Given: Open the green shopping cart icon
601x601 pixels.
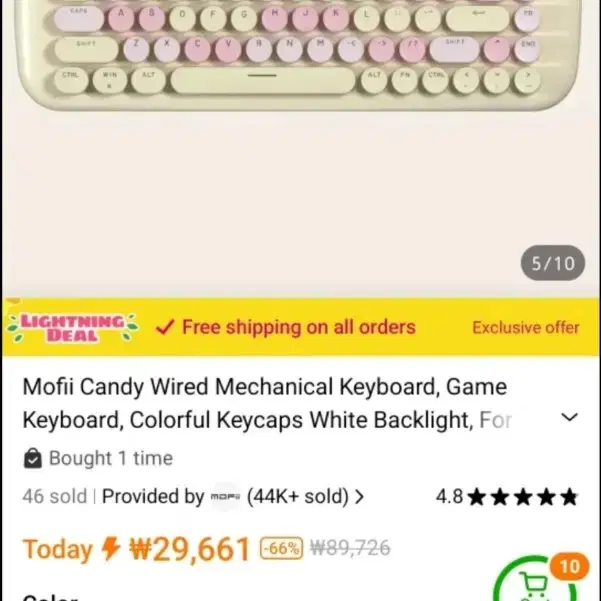Looking at the screenshot, I should 535,581.
